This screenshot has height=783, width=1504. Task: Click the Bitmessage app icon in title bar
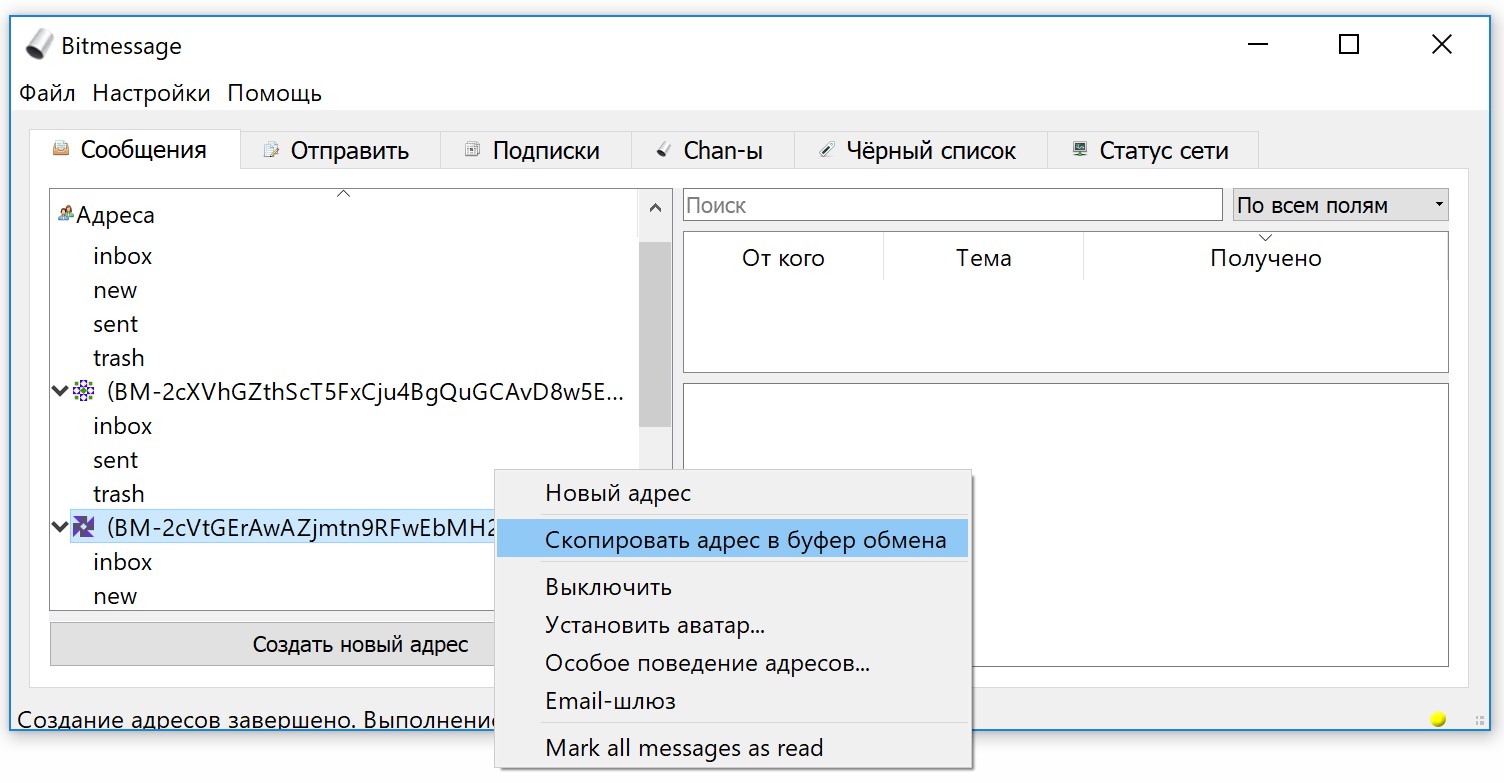[x=39, y=45]
